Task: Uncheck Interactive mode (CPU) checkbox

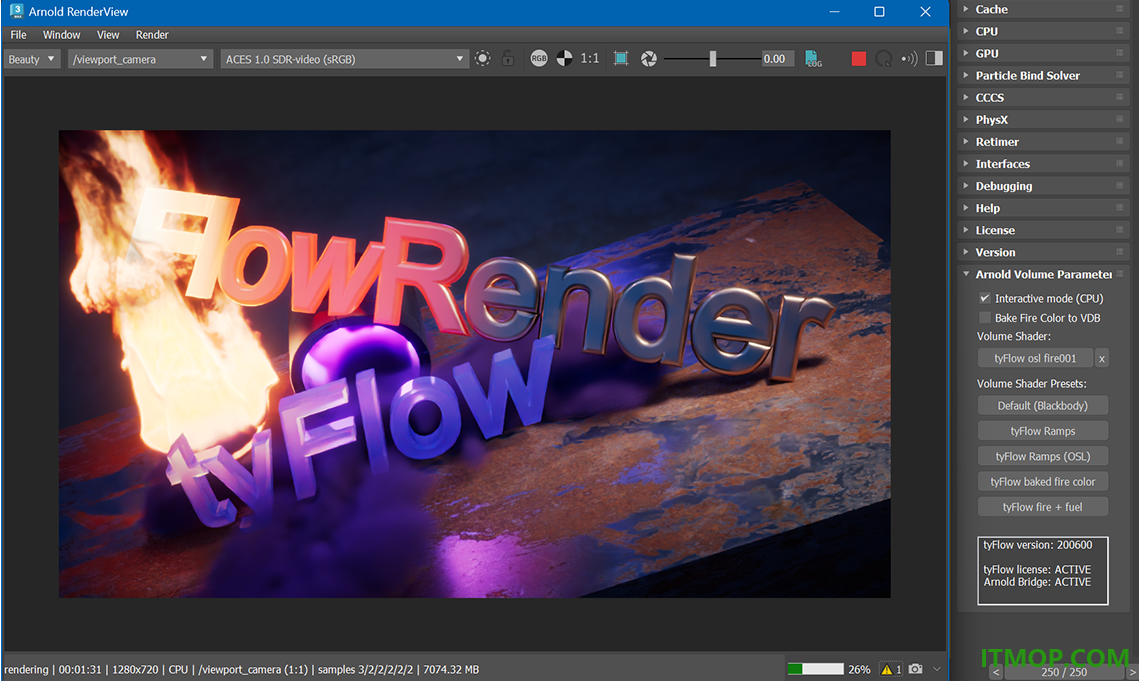Action: pyautogui.click(x=985, y=298)
